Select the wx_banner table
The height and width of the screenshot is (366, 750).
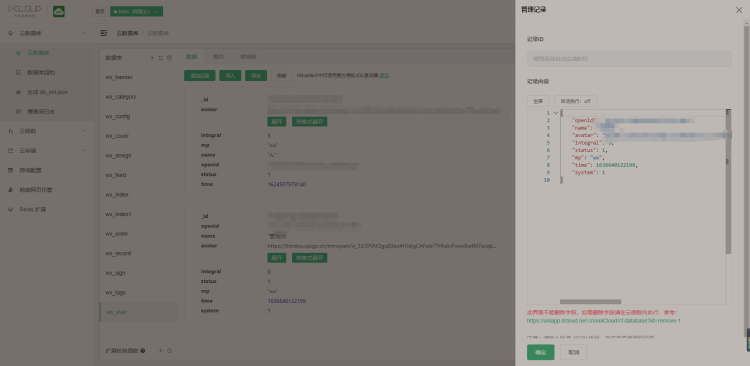click(x=139, y=77)
